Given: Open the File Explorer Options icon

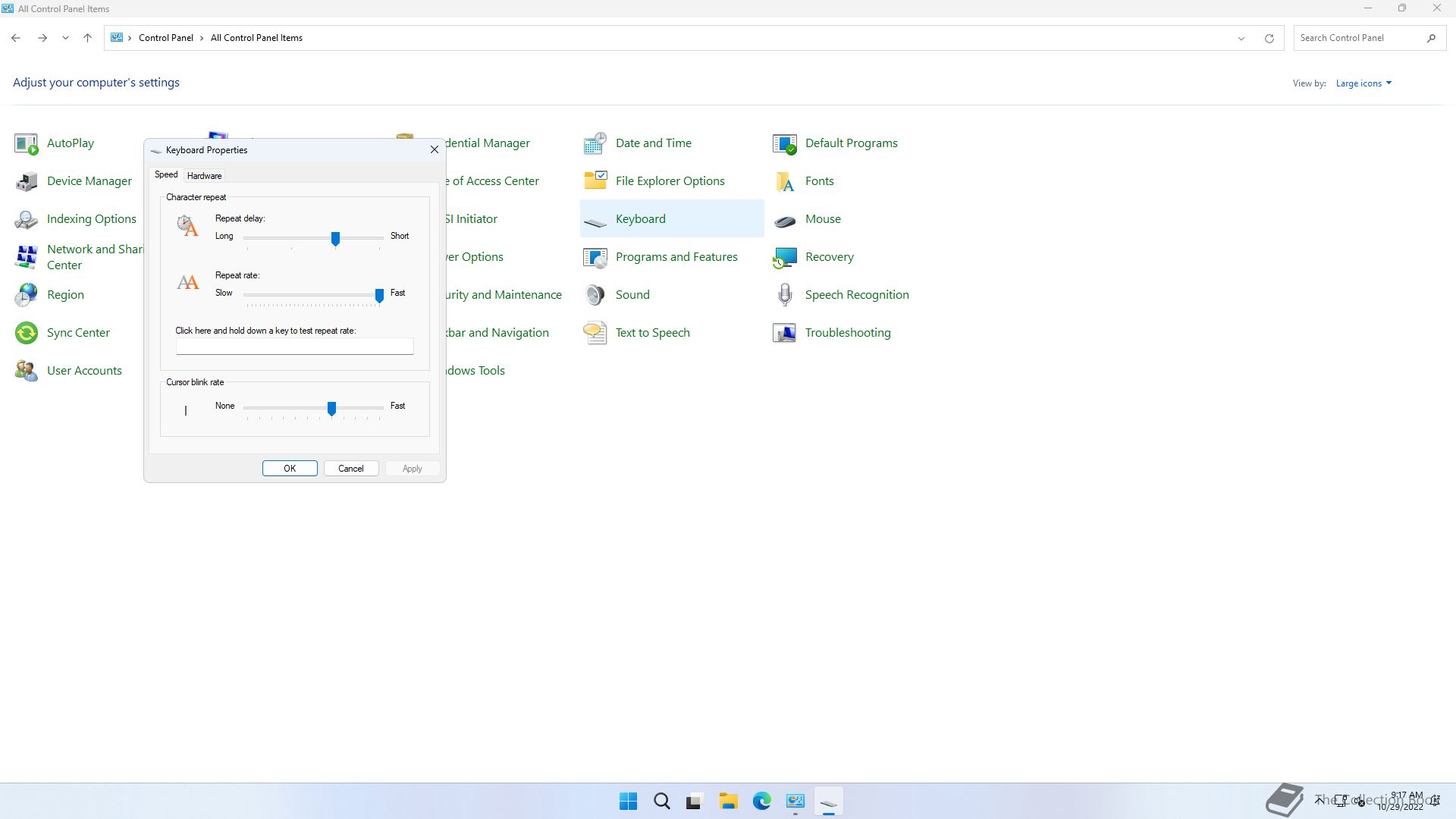Looking at the screenshot, I should point(595,181).
